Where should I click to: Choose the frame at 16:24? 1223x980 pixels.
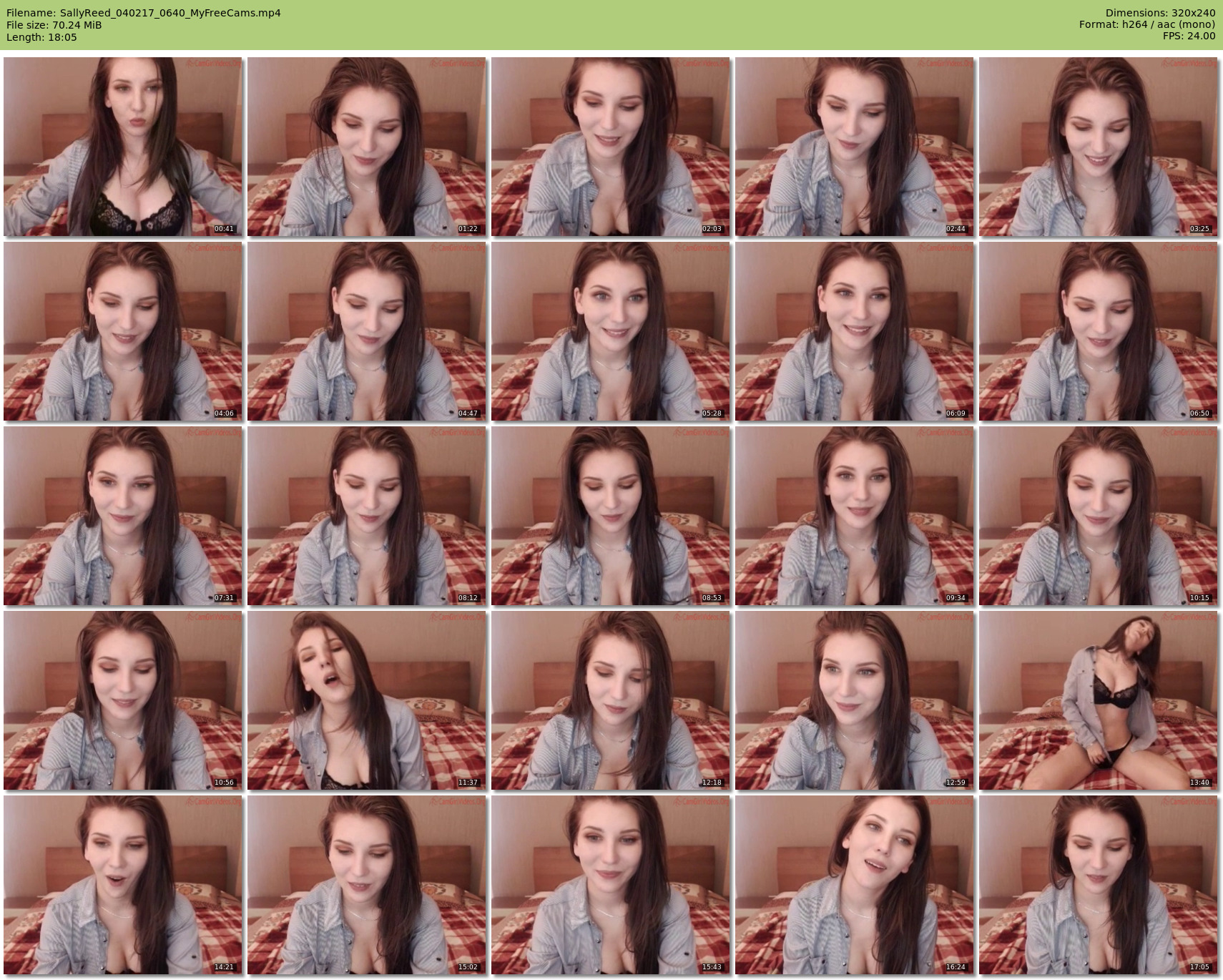coord(854,885)
